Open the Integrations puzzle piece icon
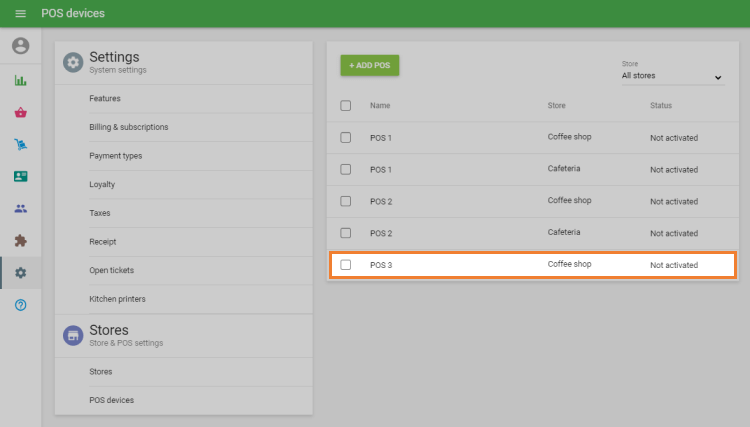 click(20, 240)
